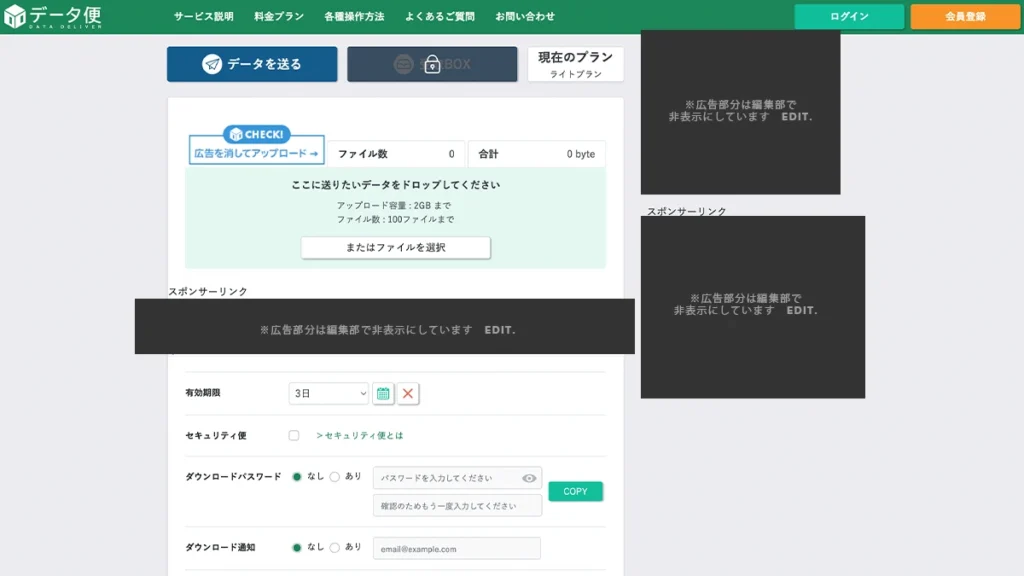Focus the password confirmation field
The height and width of the screenshot is (576, 1024).
point(457,505)
